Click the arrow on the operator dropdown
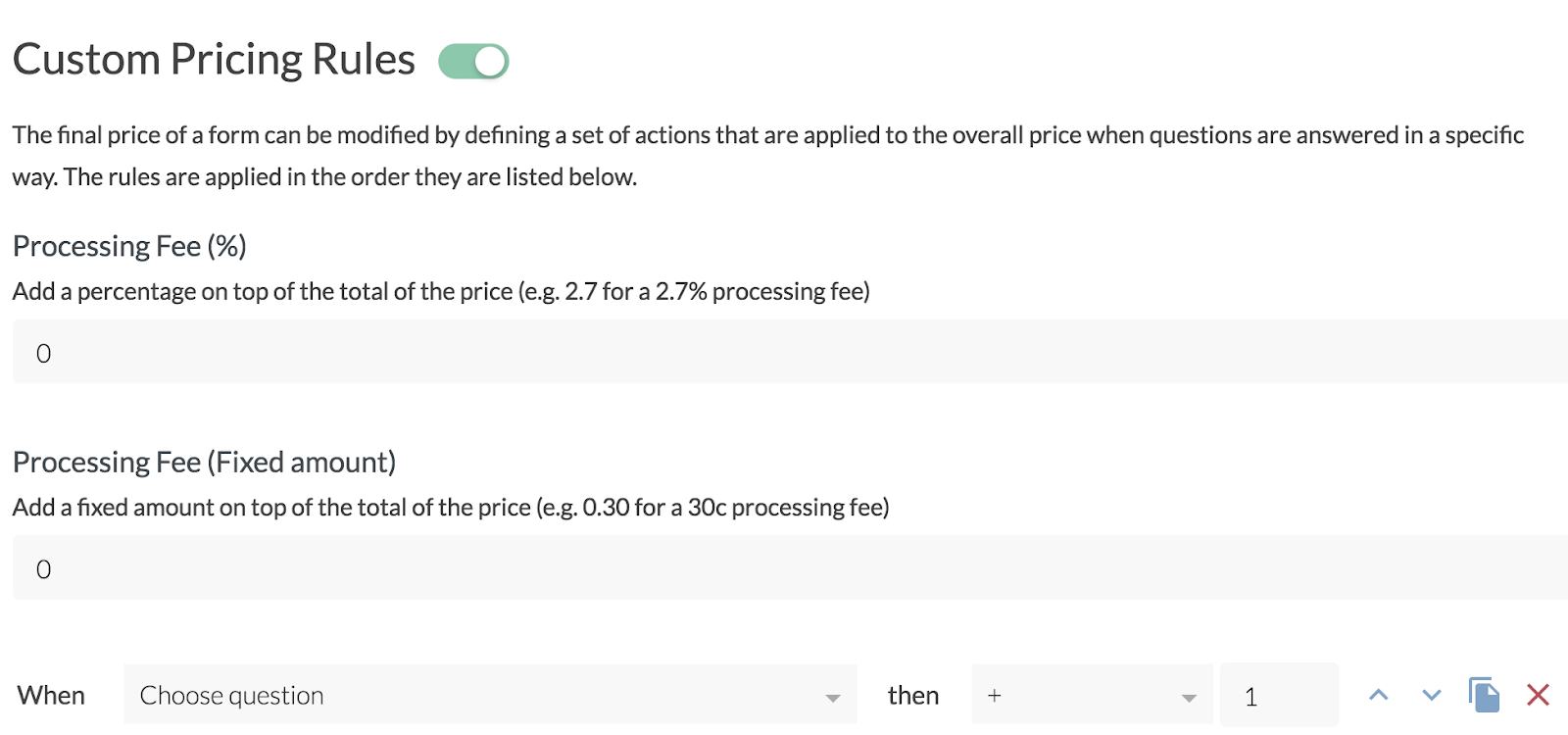 click(x=1189, y=698)
